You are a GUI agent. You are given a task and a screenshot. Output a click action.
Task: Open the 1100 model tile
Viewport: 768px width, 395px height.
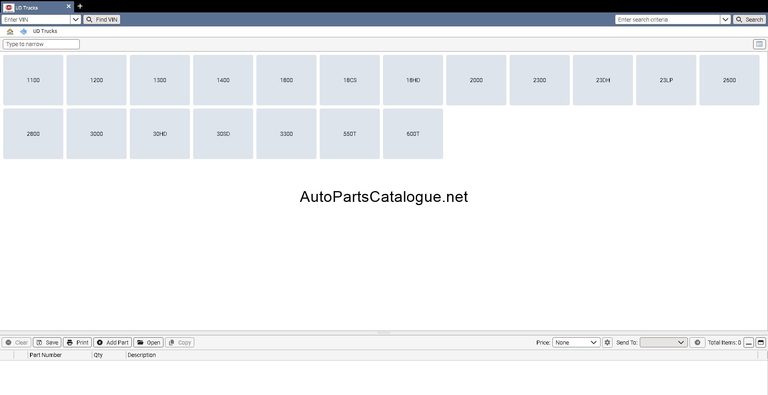33,80
